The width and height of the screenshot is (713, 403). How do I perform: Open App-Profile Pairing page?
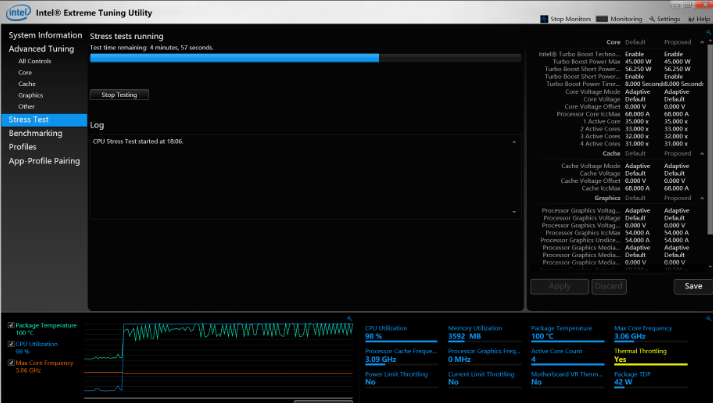click(44, 161)
